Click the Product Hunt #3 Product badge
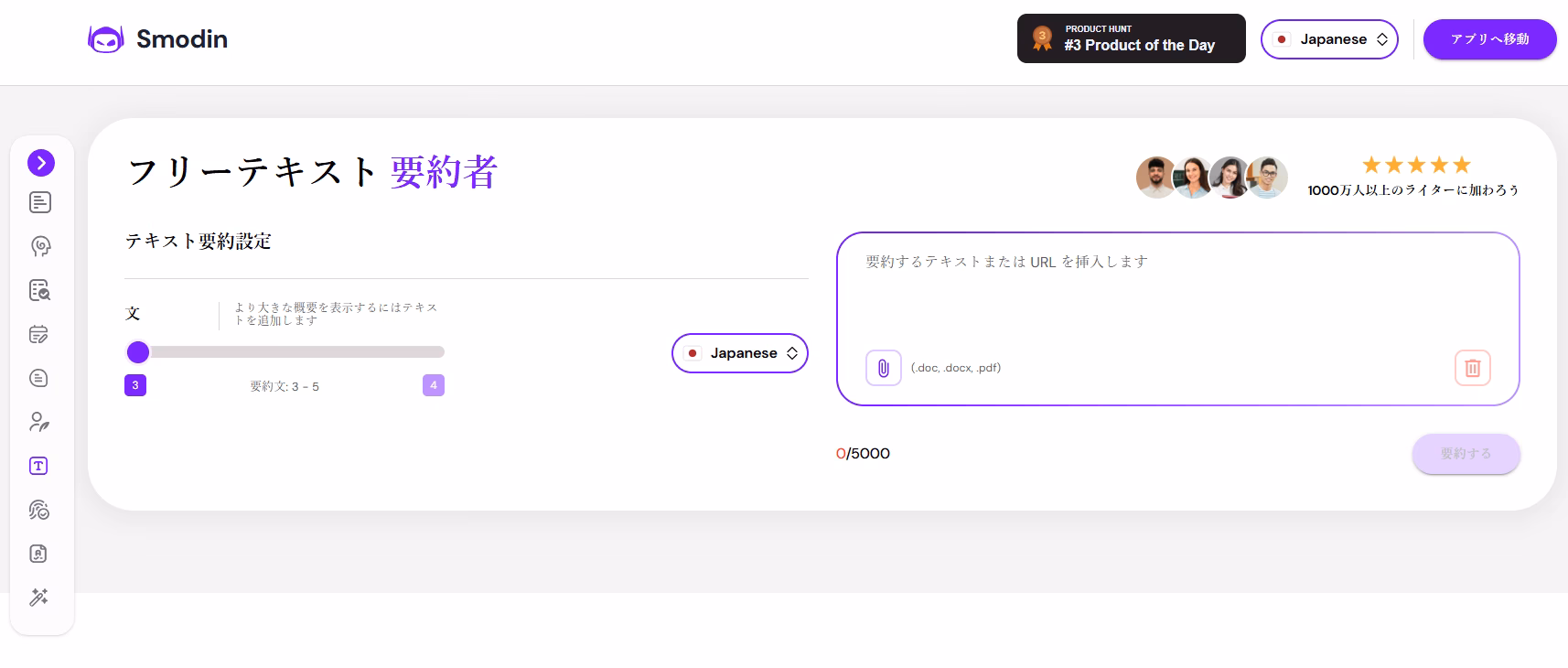 coord(1131,38)
